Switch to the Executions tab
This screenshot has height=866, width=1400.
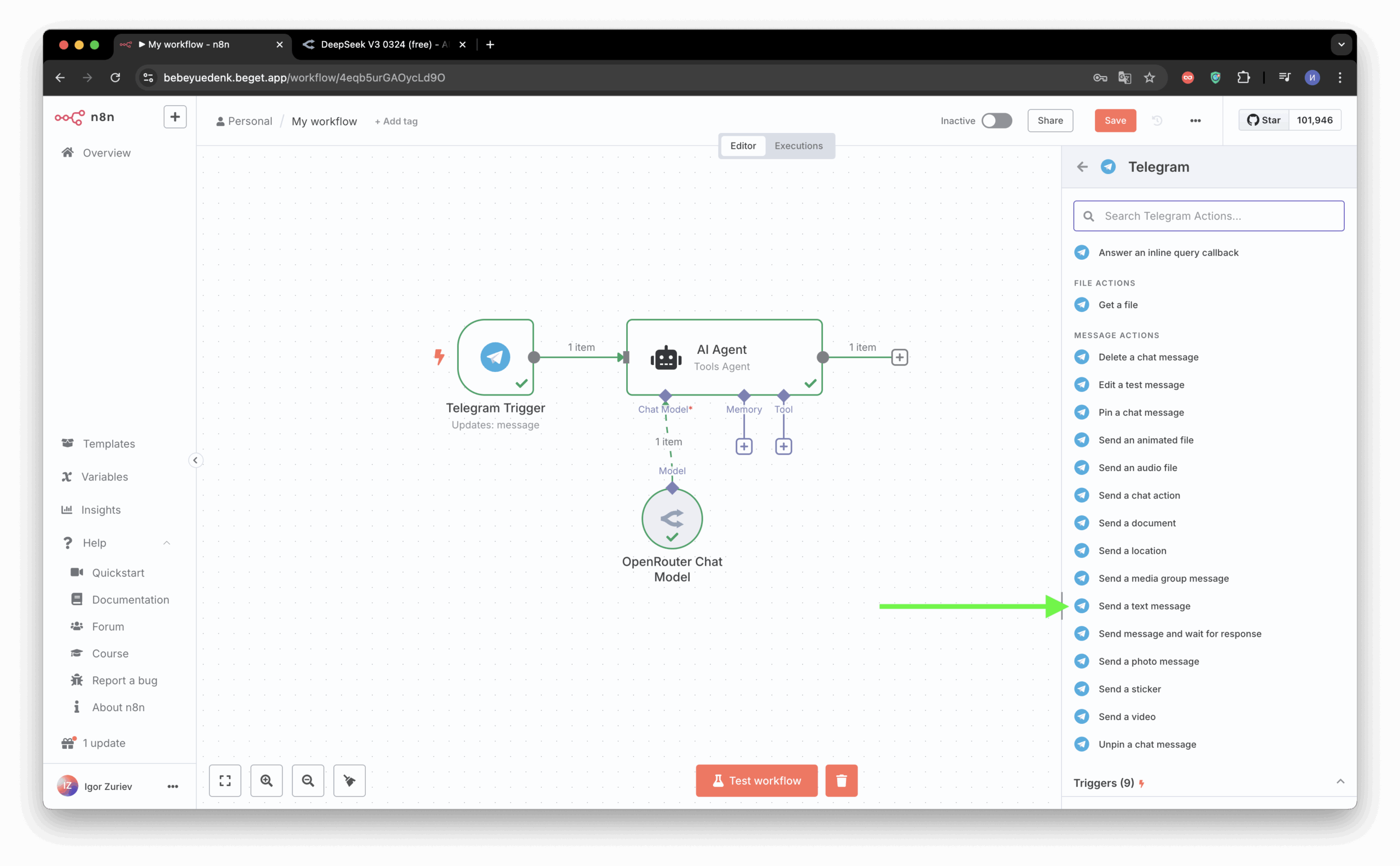coord(798,146)
